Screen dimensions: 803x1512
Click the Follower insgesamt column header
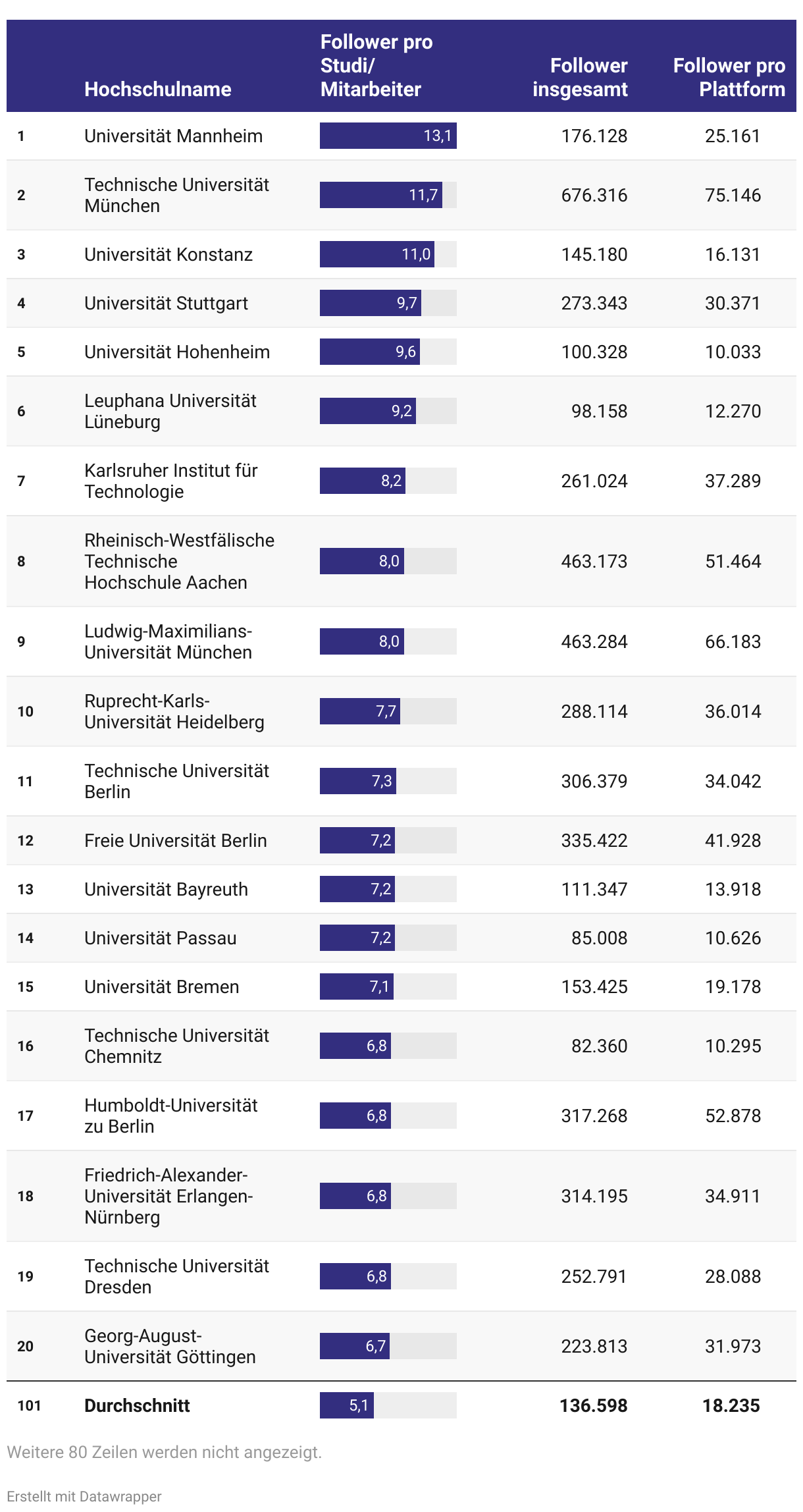(580, 78)
